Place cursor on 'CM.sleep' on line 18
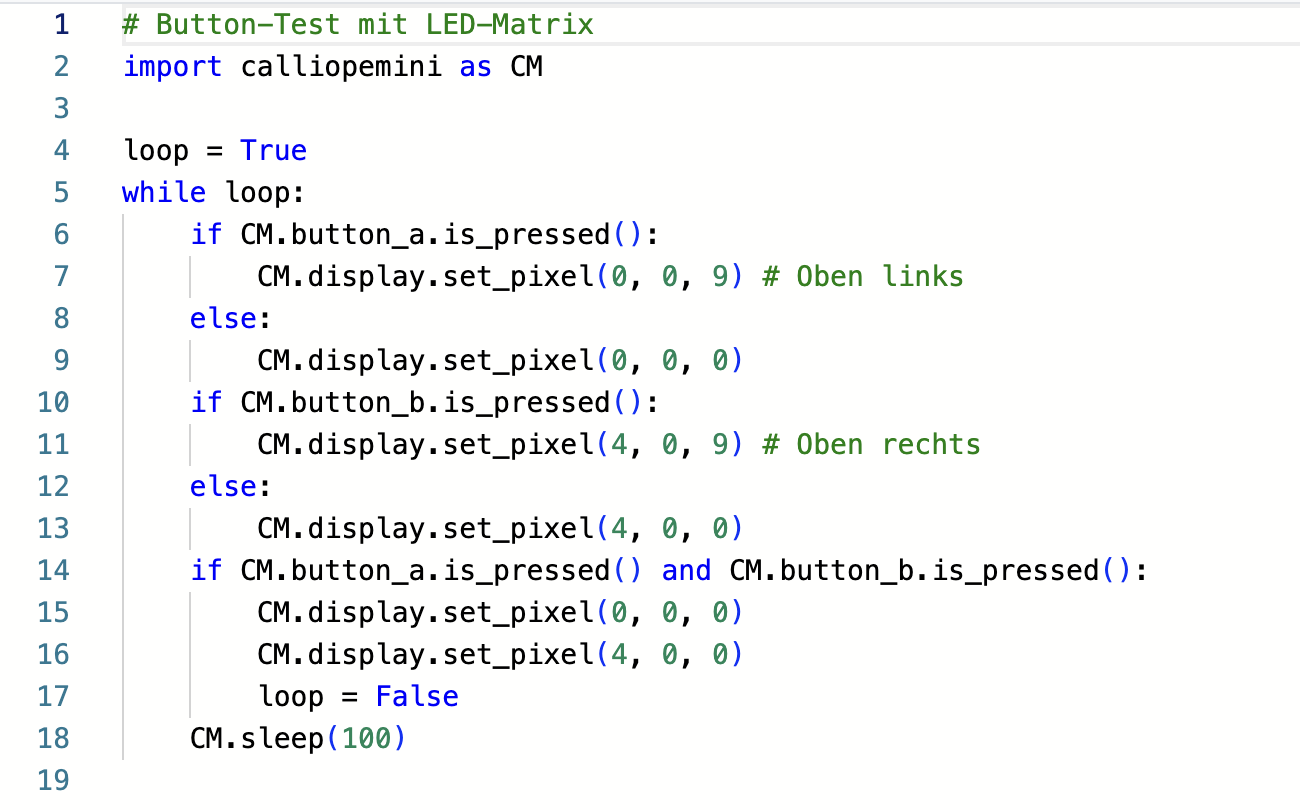The width and height of the screenshot is (1300, 810). click(256, 738)
